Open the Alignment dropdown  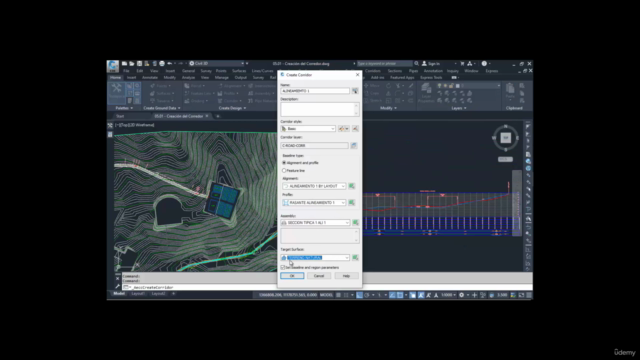click(343, 186)
